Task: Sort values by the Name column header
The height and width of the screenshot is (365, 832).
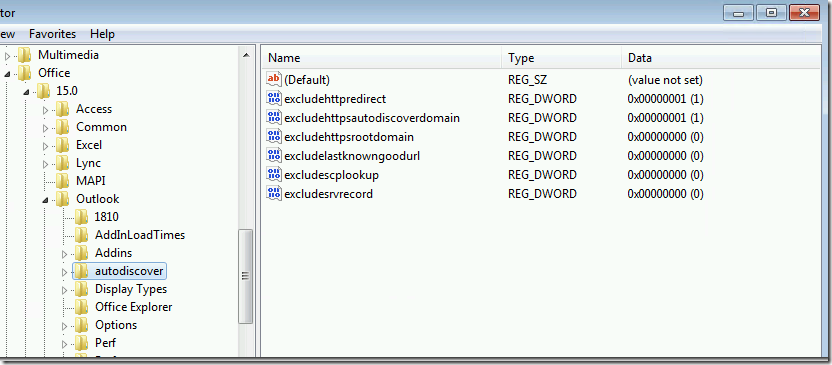Action: [382, 58]
